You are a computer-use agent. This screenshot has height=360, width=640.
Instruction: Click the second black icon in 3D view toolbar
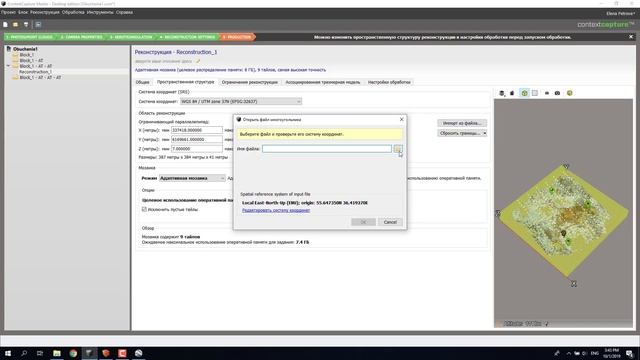512,93
